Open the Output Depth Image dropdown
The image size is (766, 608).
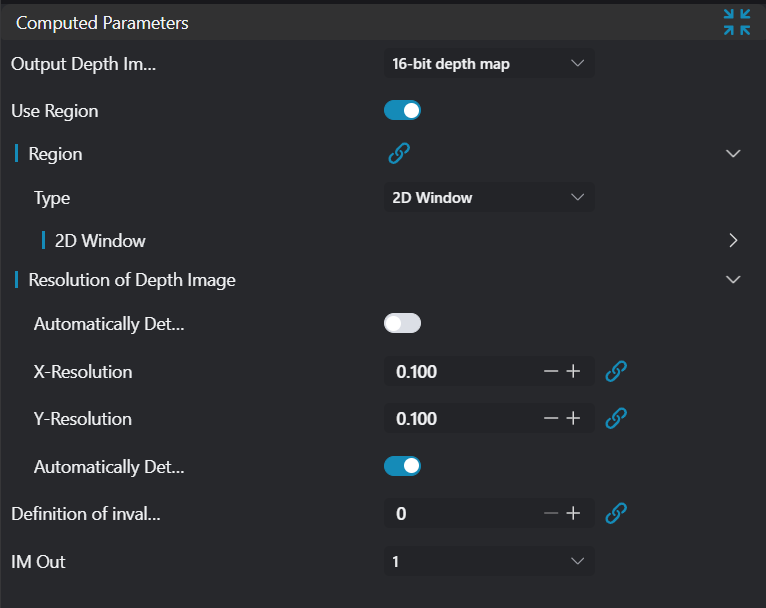(488, 64)
